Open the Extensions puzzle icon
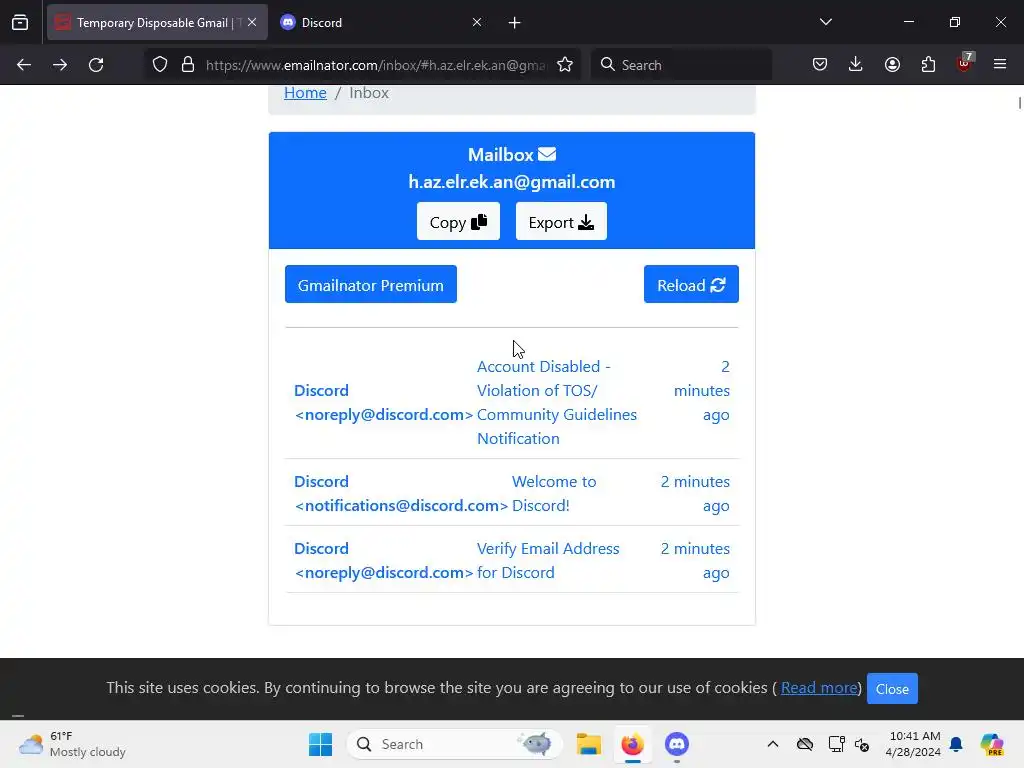Image resolution: width=1024 pixels, height=768 pixels. (928, 65)
